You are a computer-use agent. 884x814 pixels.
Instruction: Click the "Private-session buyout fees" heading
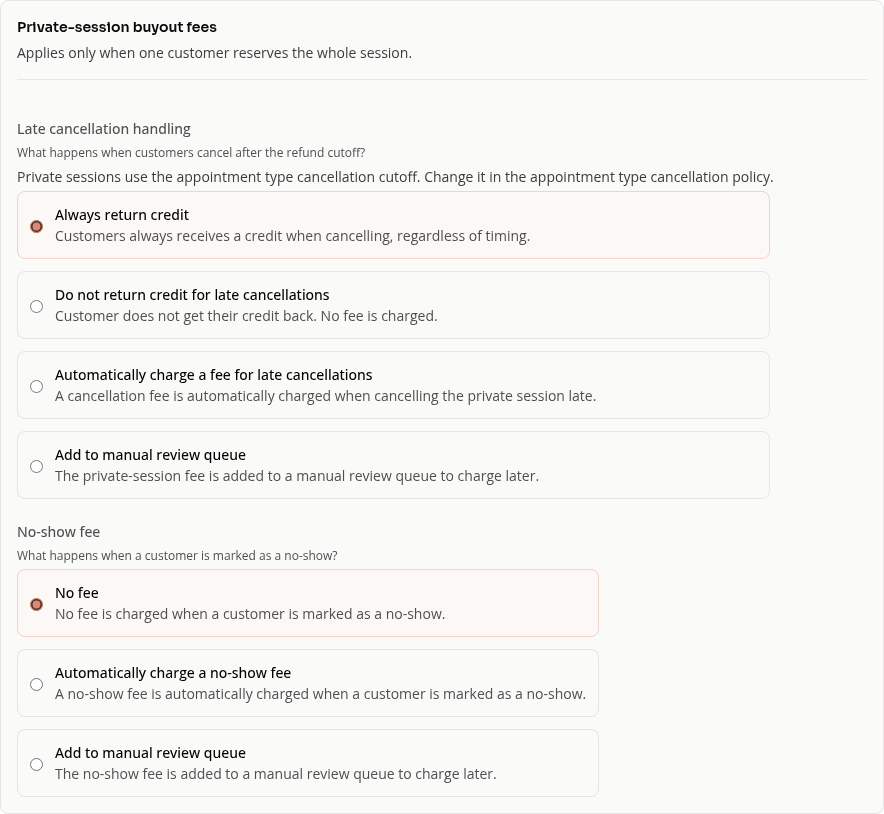coord(117,27)
